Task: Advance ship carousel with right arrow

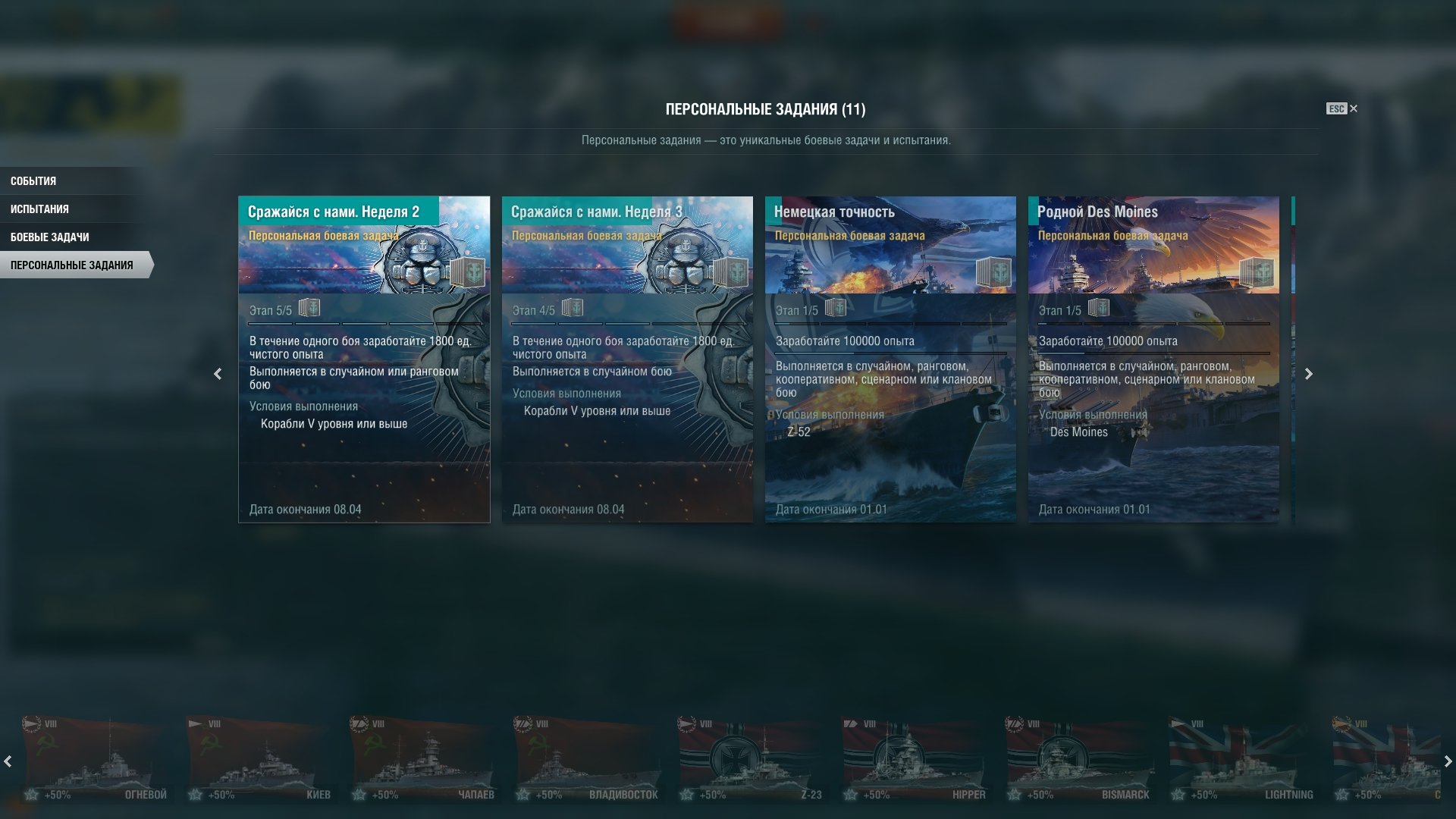Action: 1448,761
